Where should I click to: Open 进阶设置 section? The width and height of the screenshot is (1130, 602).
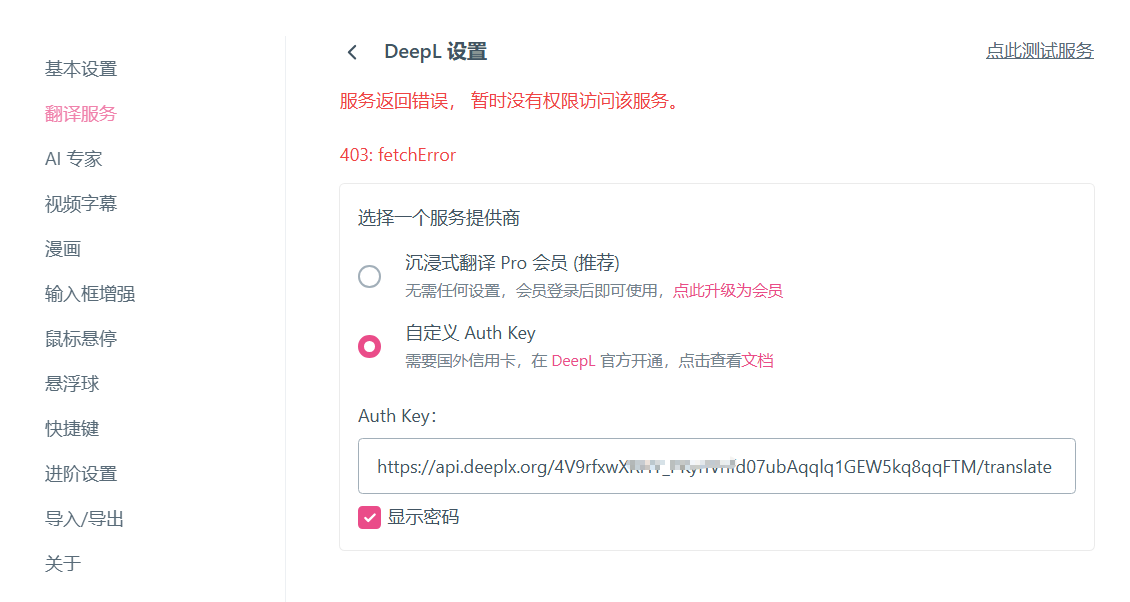(x=81, y=474)
